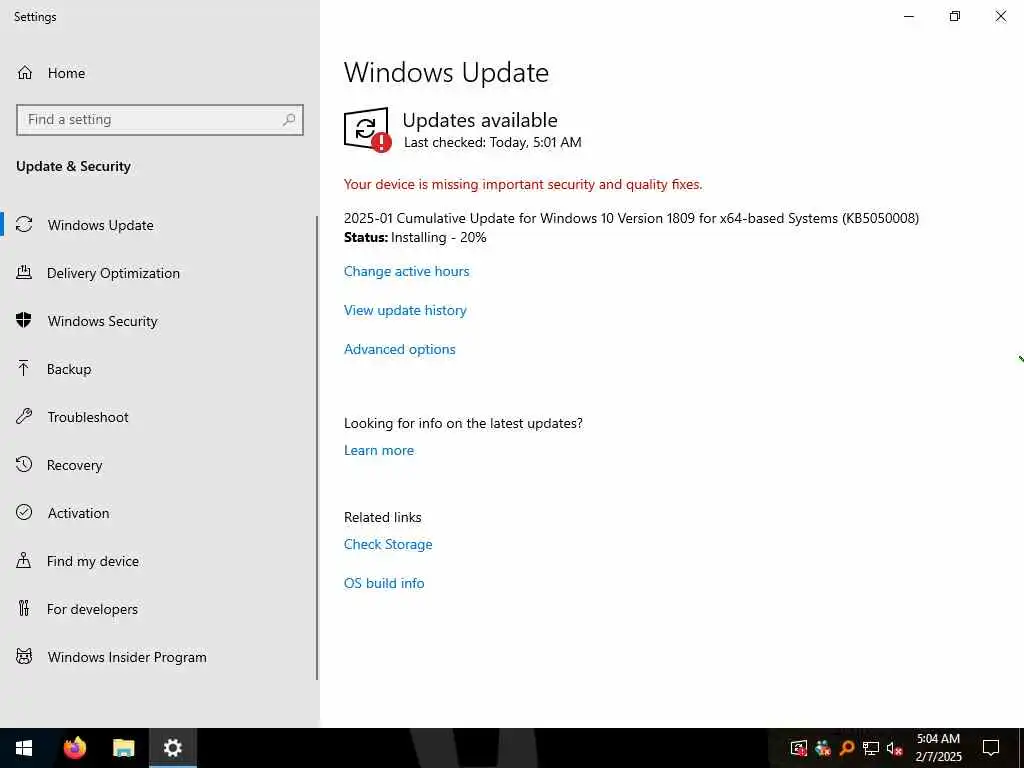Click the Learn more link
1024x768 pixels.
[x=379, y=450]
